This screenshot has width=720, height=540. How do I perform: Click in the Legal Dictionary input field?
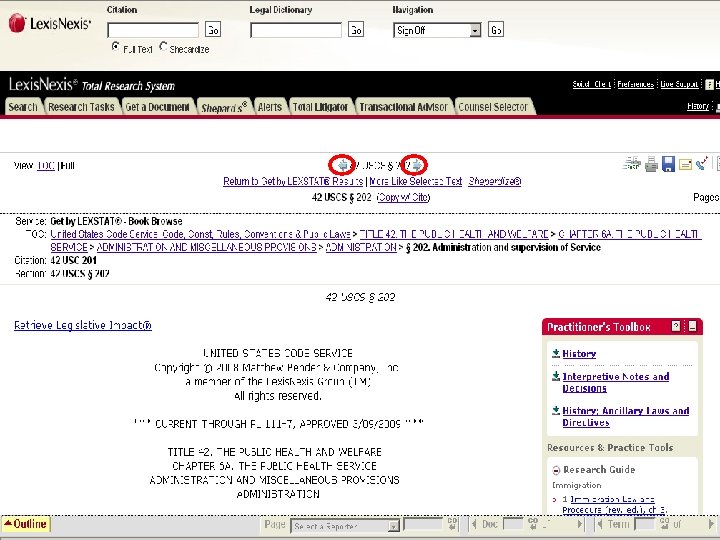pos(296,30)
